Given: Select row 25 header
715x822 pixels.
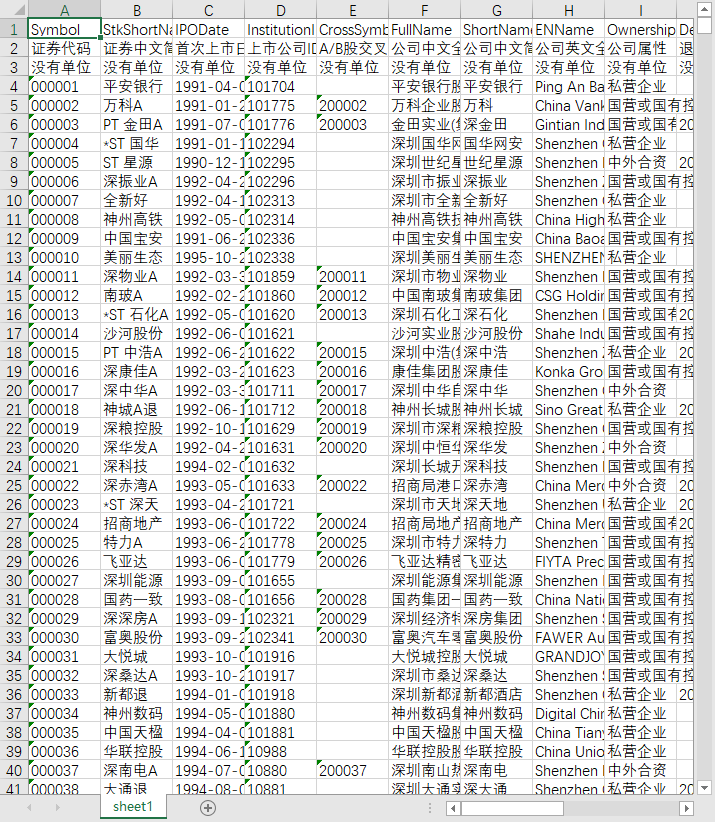Looking at the screenshot, I should click(14, 485).
